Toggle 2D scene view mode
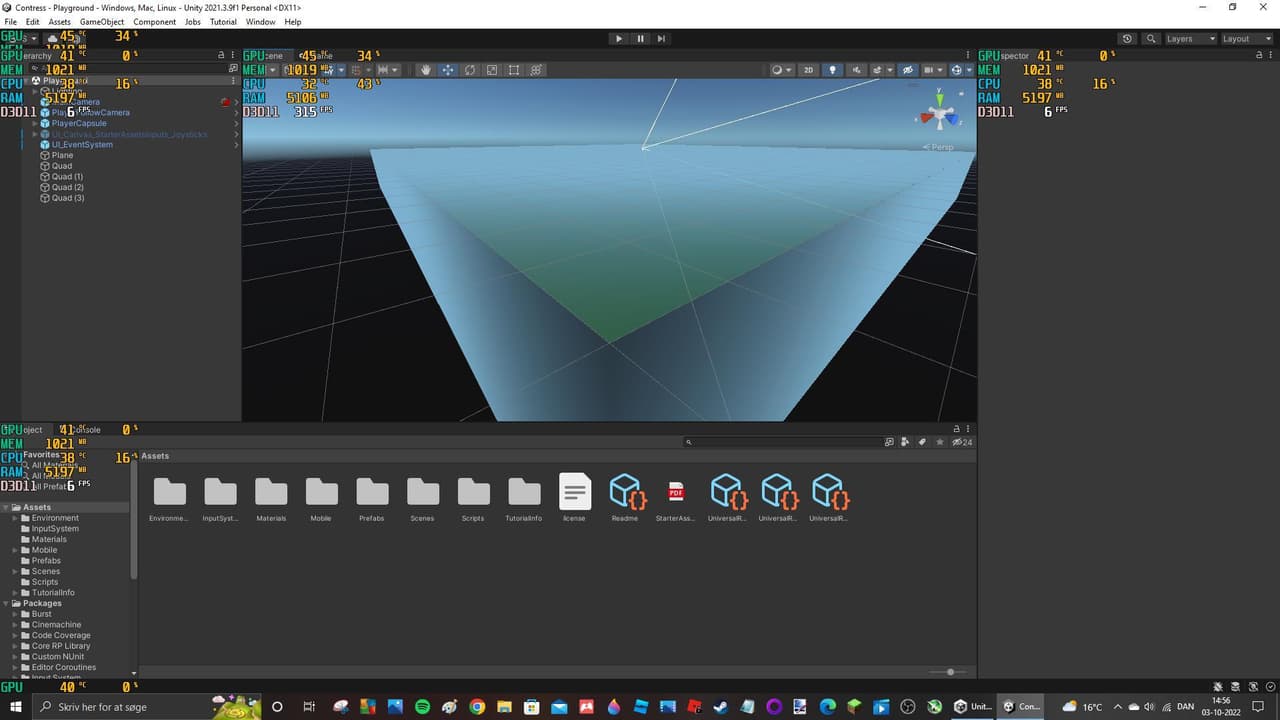 [x=809, y=70]
